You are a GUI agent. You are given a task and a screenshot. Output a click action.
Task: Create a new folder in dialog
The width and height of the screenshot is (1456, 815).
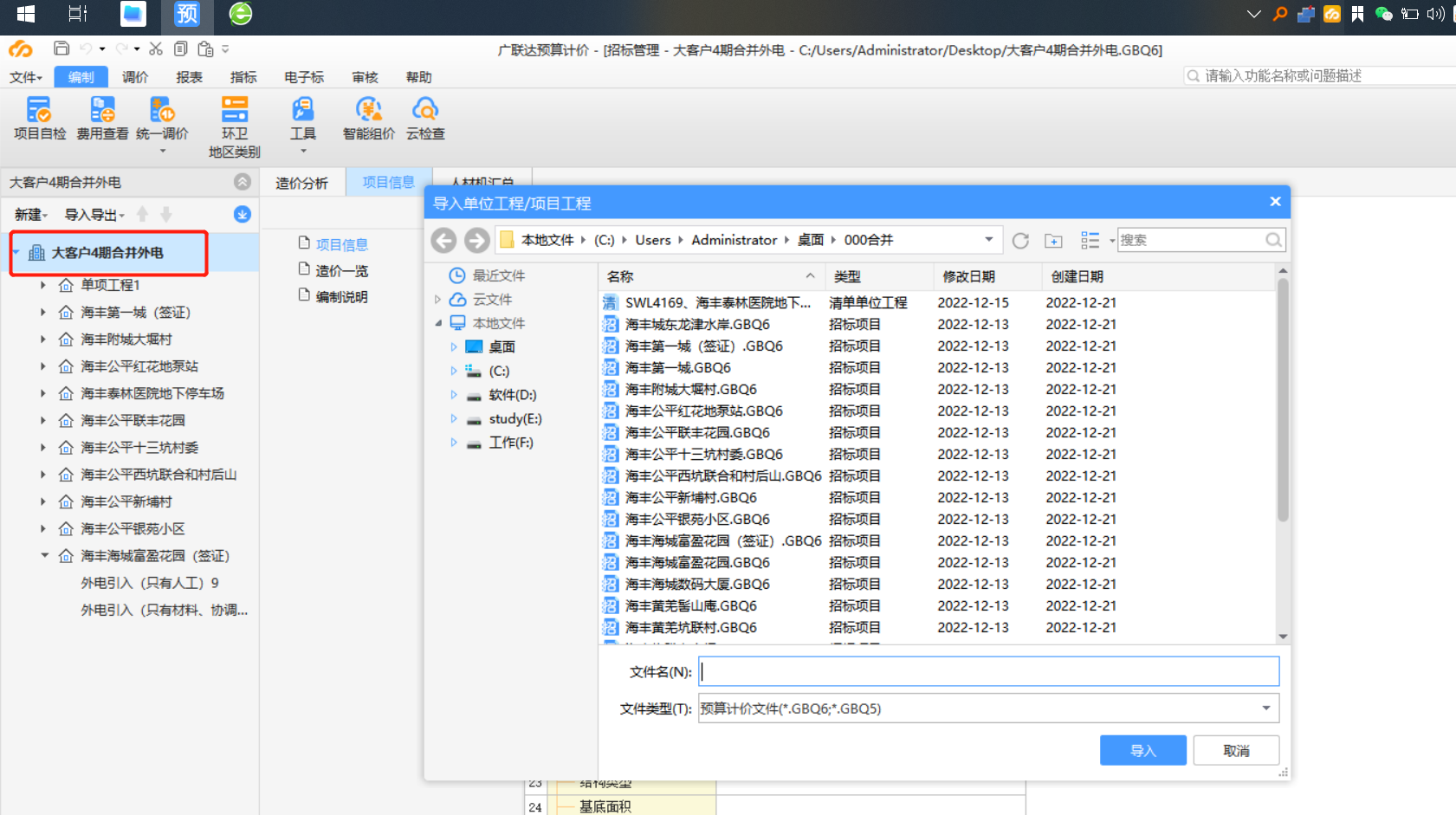pos(1053,240)
